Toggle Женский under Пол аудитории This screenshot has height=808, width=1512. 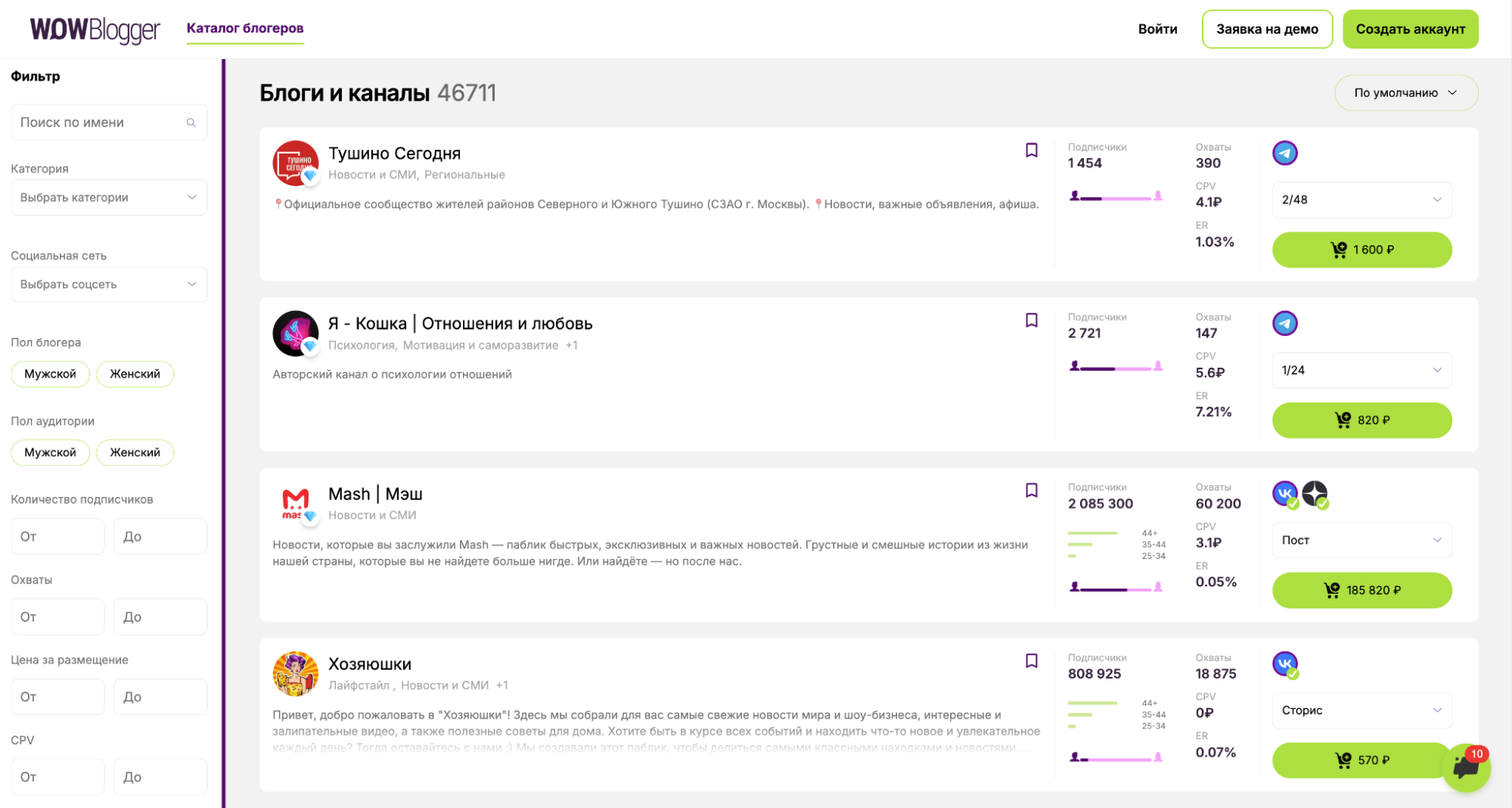(135, 452)
